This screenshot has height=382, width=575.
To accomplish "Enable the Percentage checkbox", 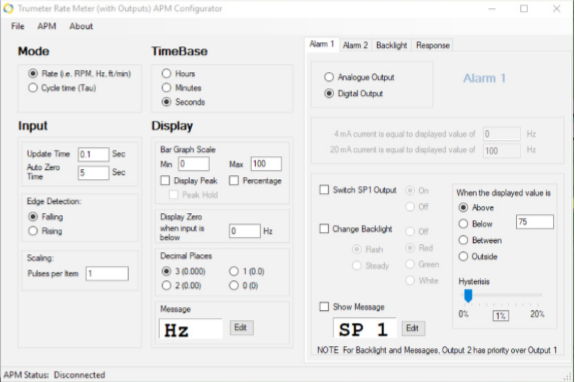I will pos(234,180).
